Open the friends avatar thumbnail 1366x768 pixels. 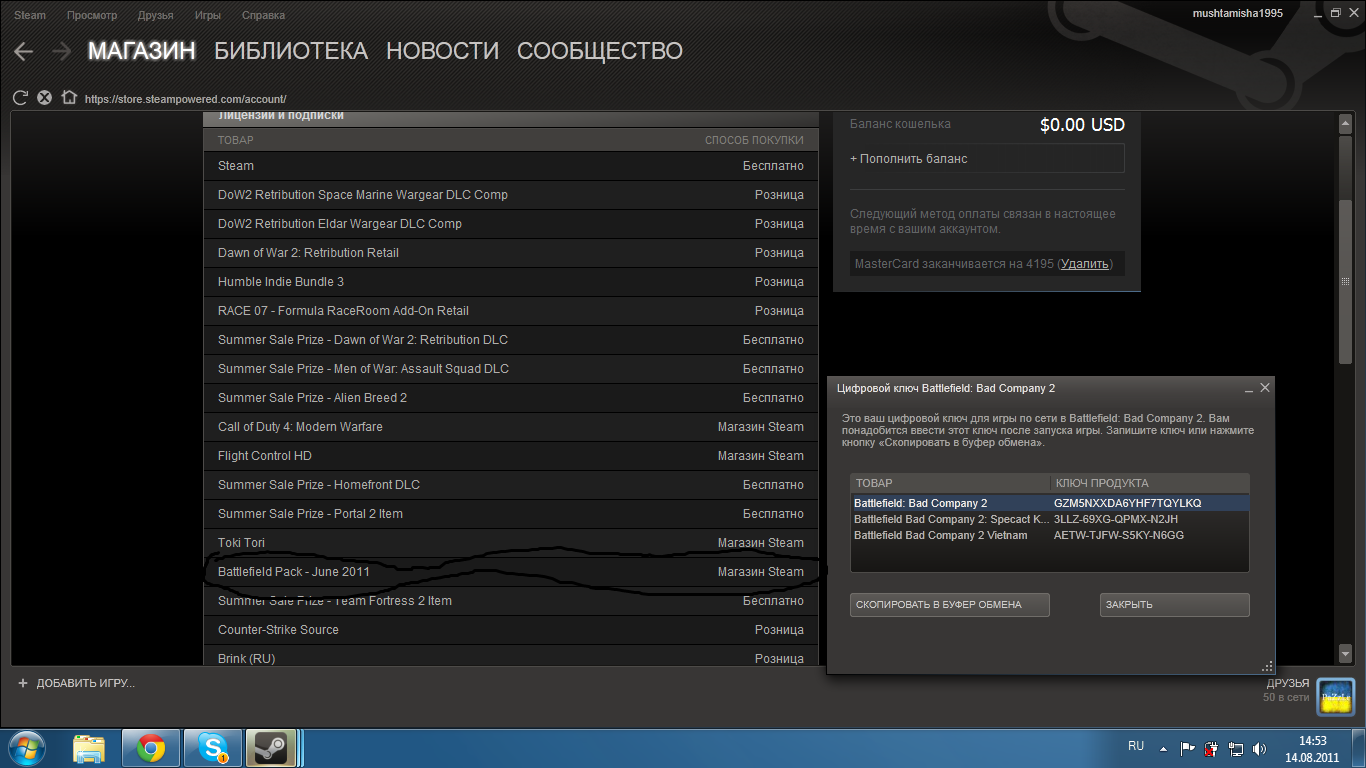pyautogui.click(x=1336, y=696)
